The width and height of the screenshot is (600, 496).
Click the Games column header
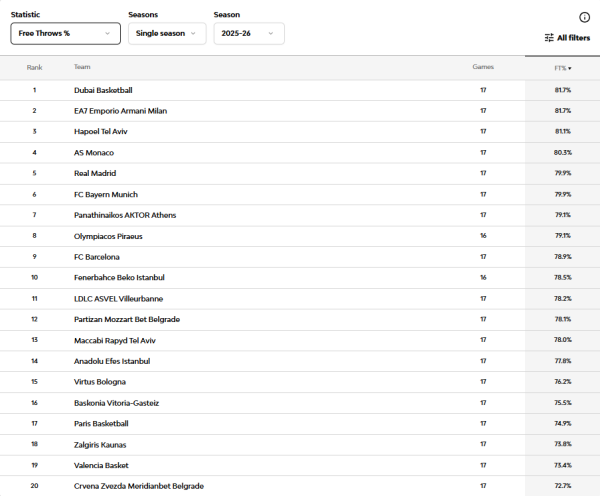click(483, 68)
